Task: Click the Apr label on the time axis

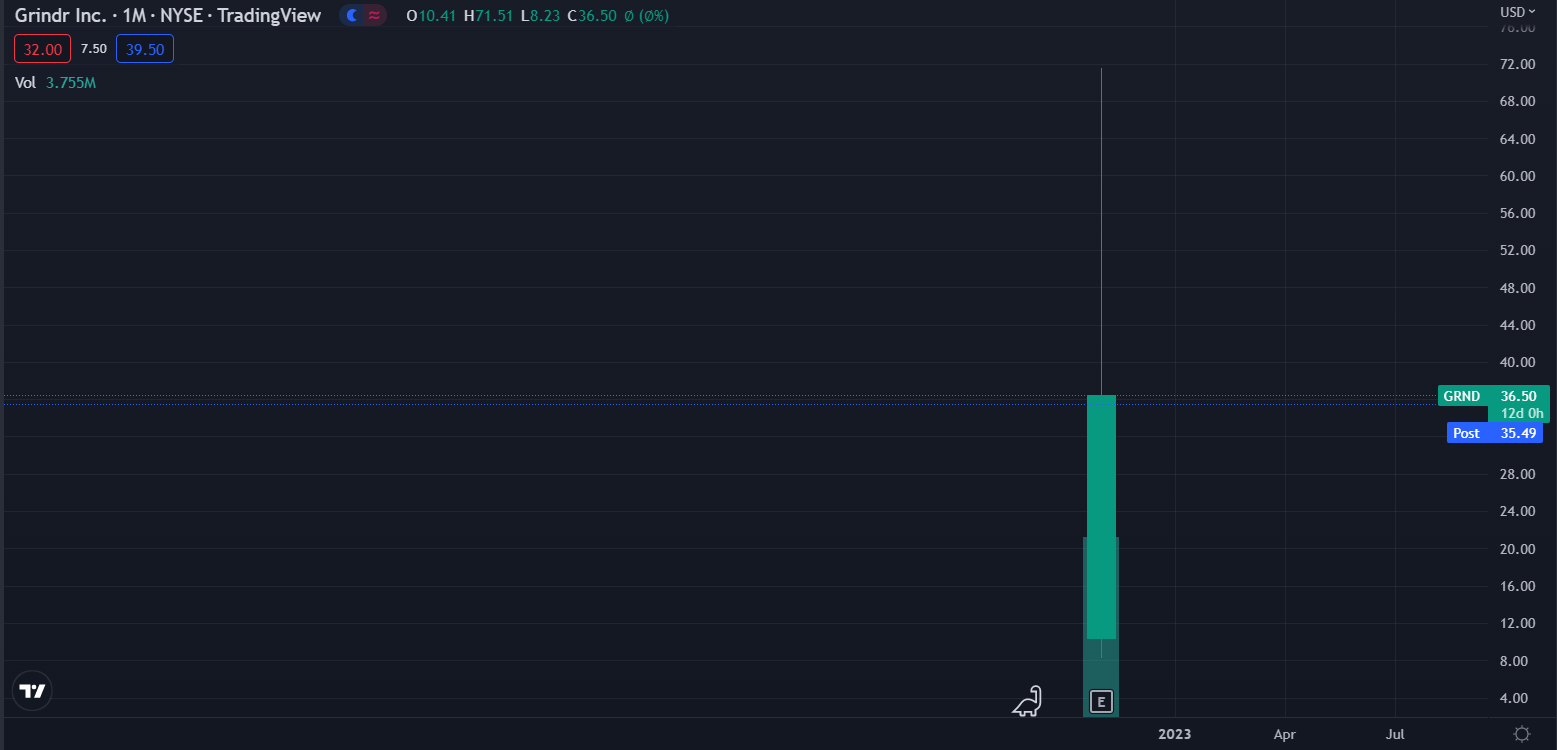Action: [x=1285, y=734]
